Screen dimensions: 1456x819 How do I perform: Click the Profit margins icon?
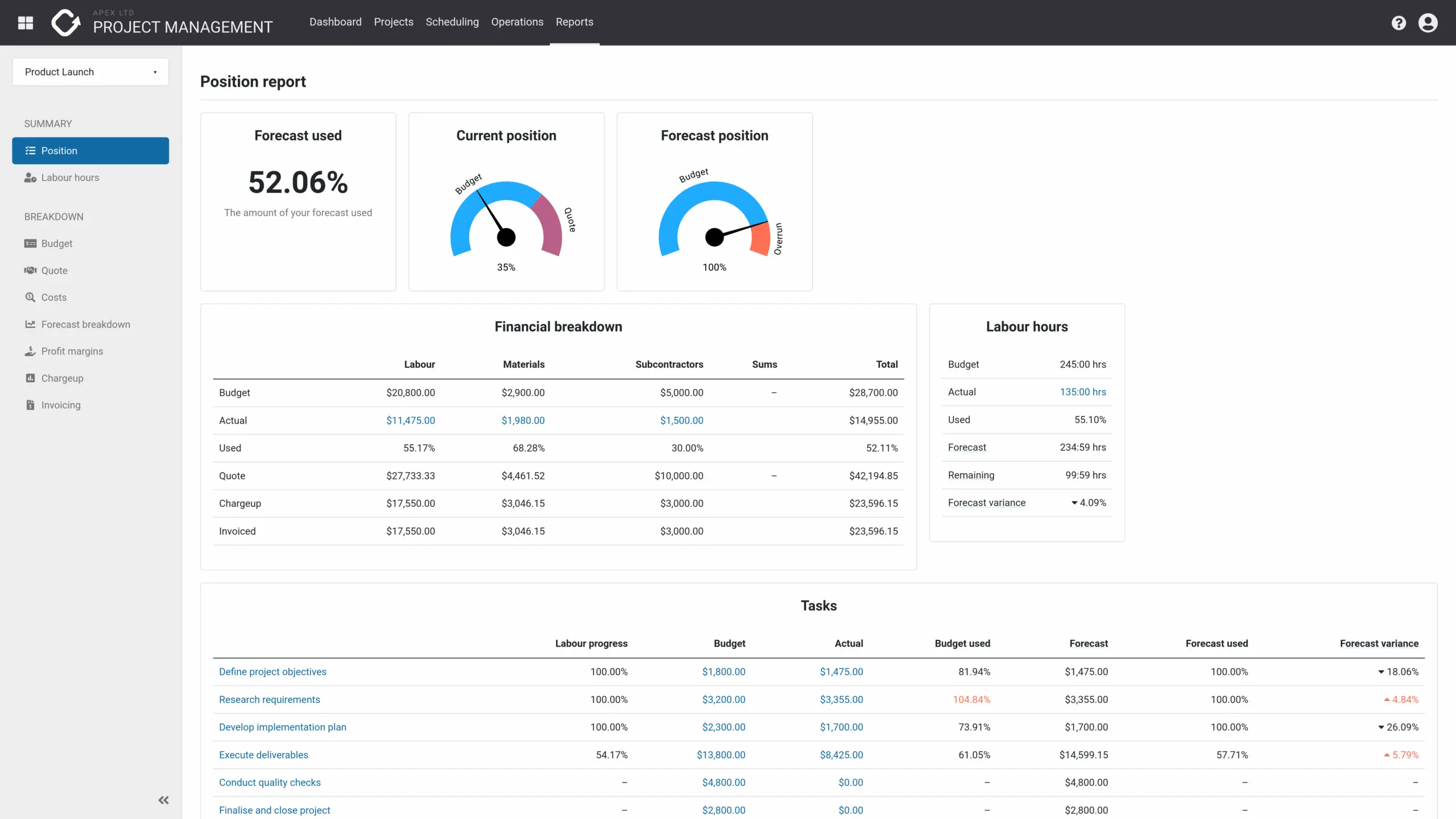[x=30, y=351]
